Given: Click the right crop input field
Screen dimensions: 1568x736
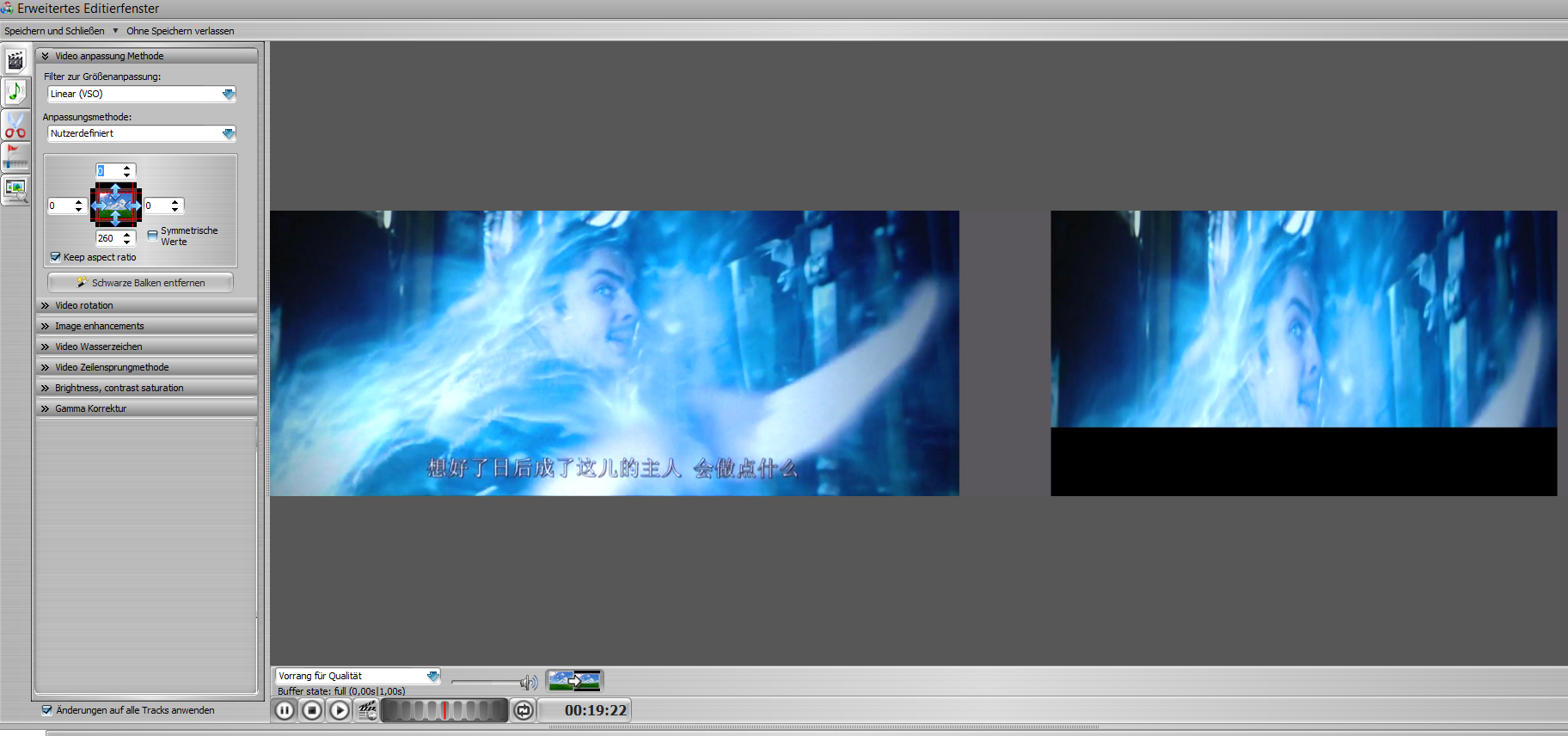Looking at the screenshot, I should (157, 205).
